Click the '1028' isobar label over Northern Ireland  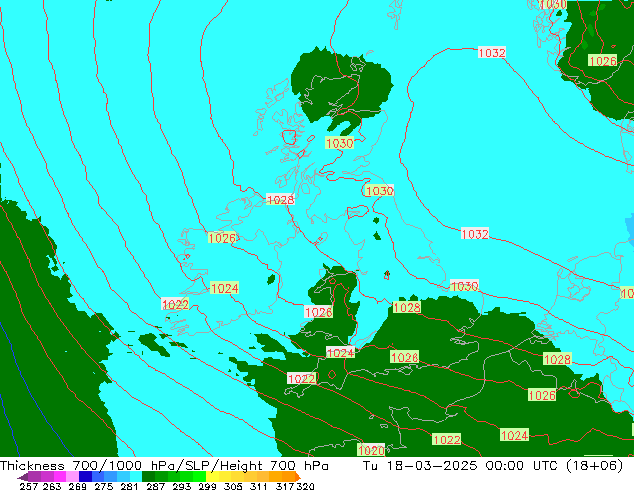(x=280, y=199)
